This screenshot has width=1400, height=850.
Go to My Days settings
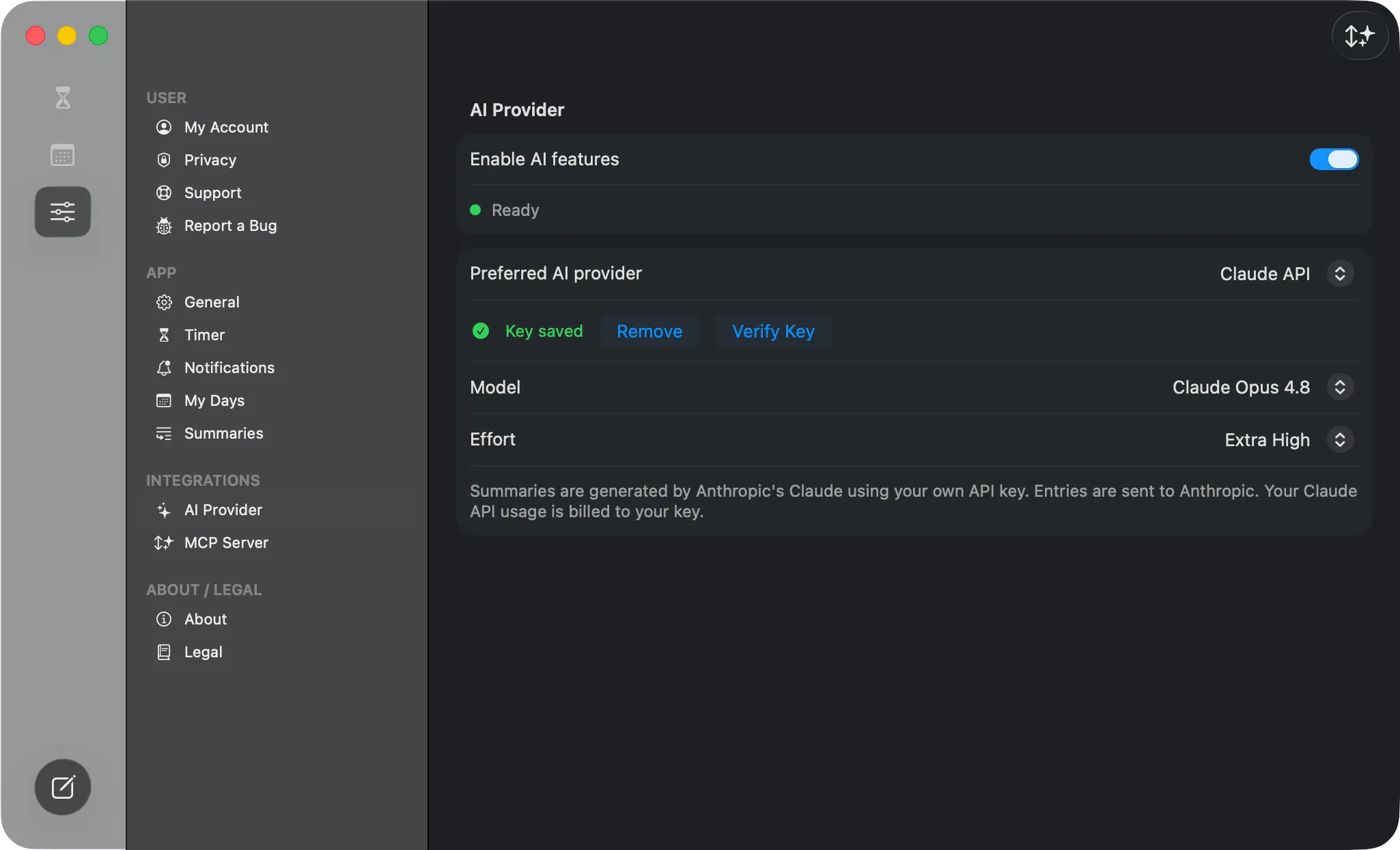tap(214, 400)
